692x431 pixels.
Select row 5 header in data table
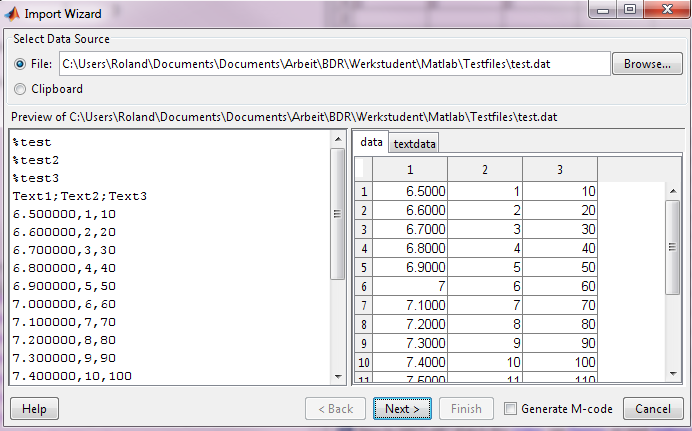pyautogui.click(x=364, y=267)
